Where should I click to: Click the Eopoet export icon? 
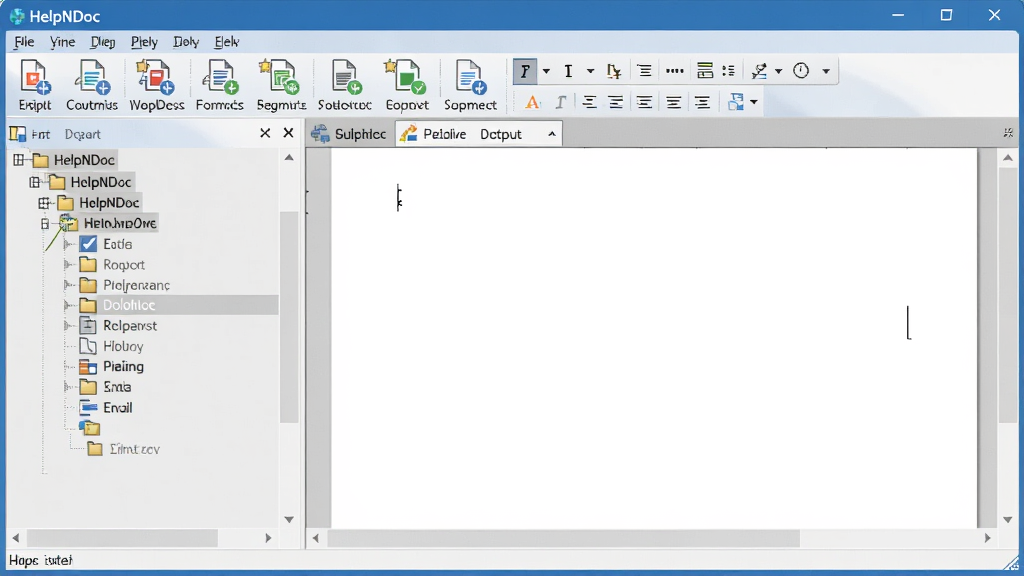pos(406,85)
